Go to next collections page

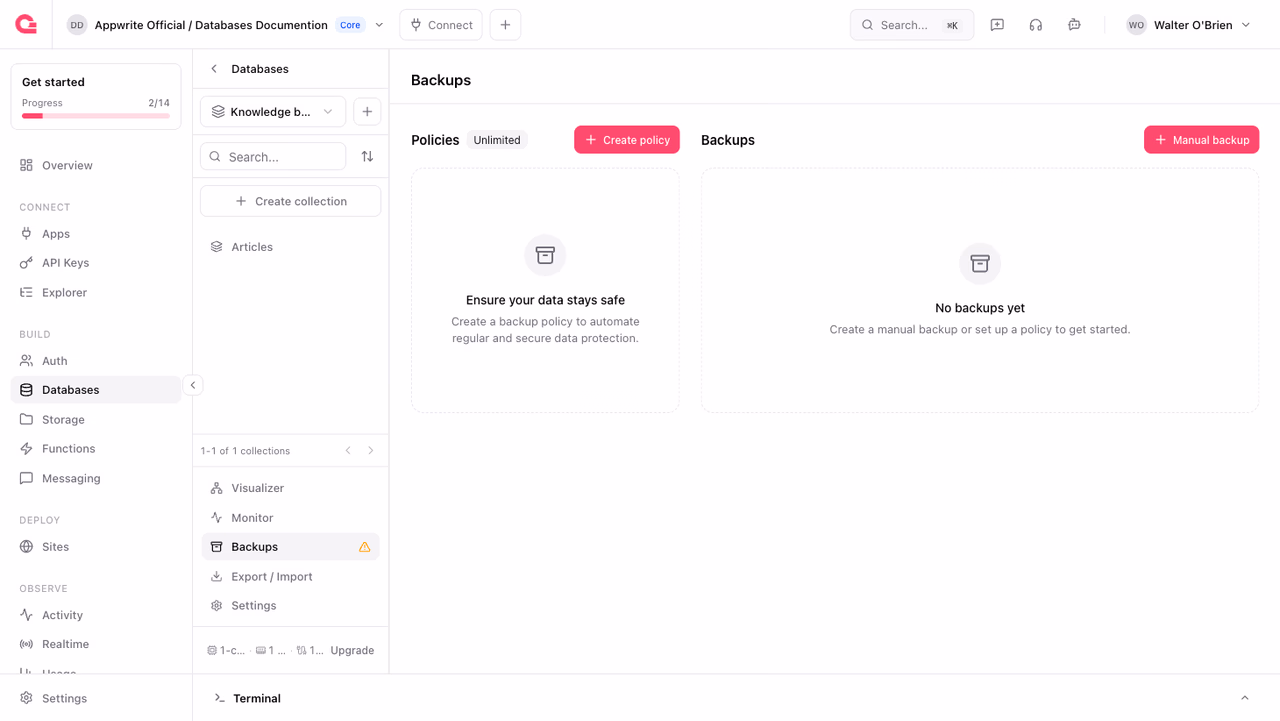[x=371, y=451]
